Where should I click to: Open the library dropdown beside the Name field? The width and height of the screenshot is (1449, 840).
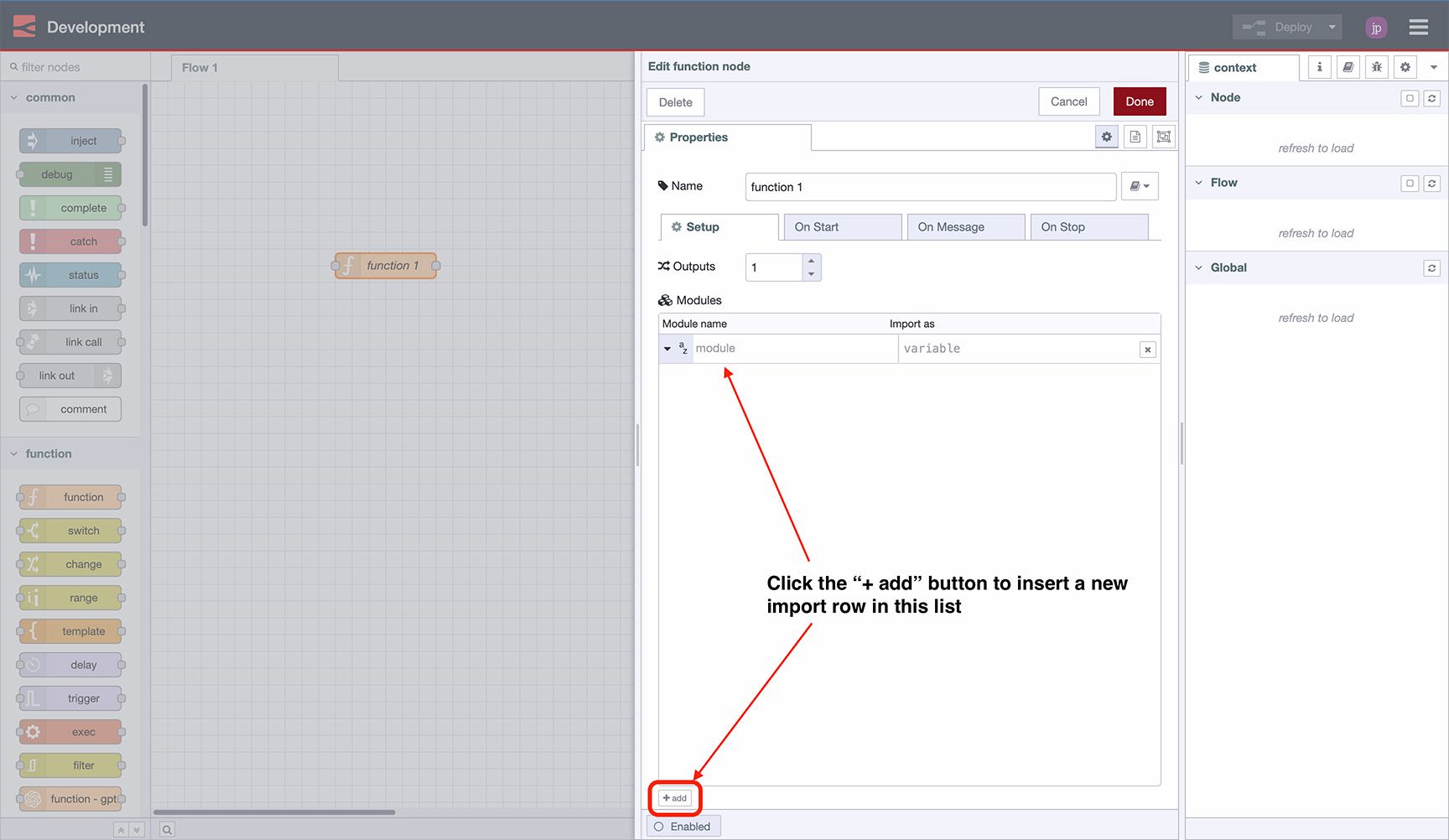point(1140,186)
